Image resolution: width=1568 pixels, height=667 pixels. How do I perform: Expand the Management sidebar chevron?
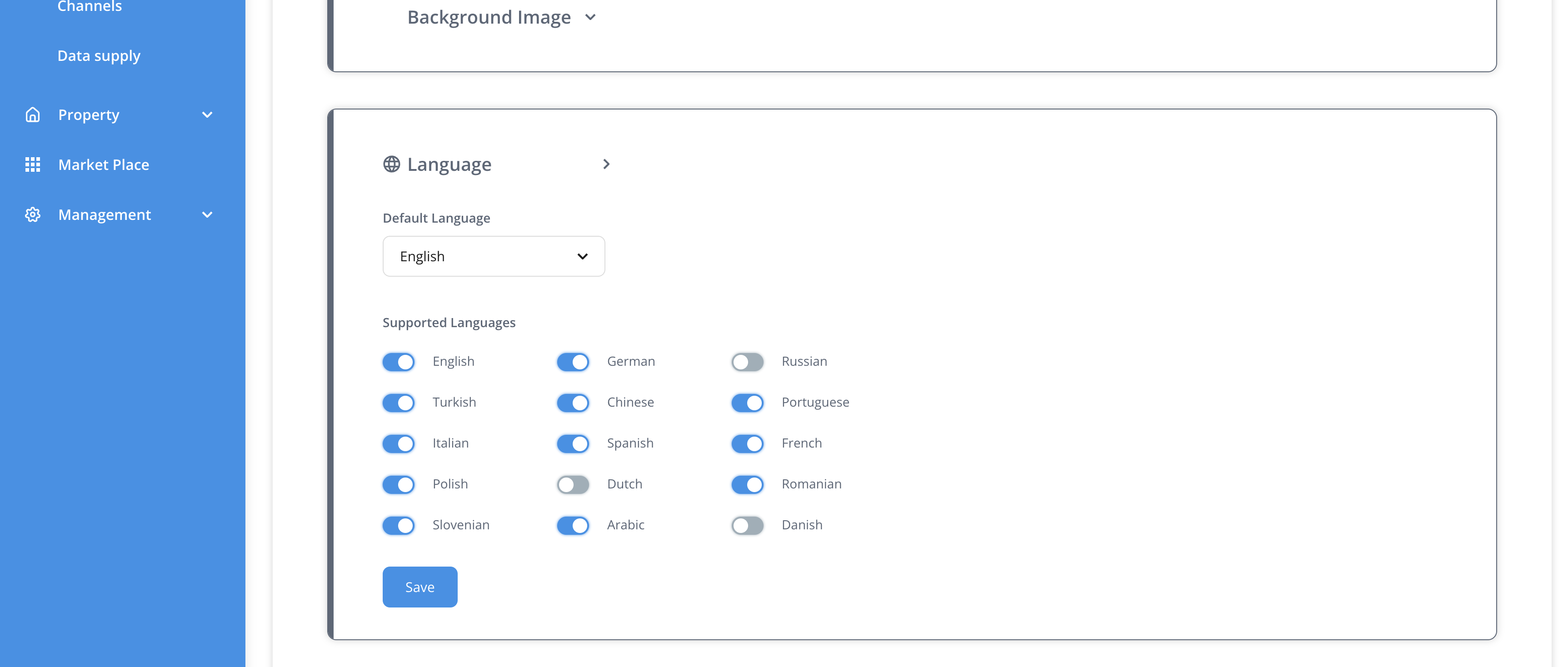click(207, 214)
